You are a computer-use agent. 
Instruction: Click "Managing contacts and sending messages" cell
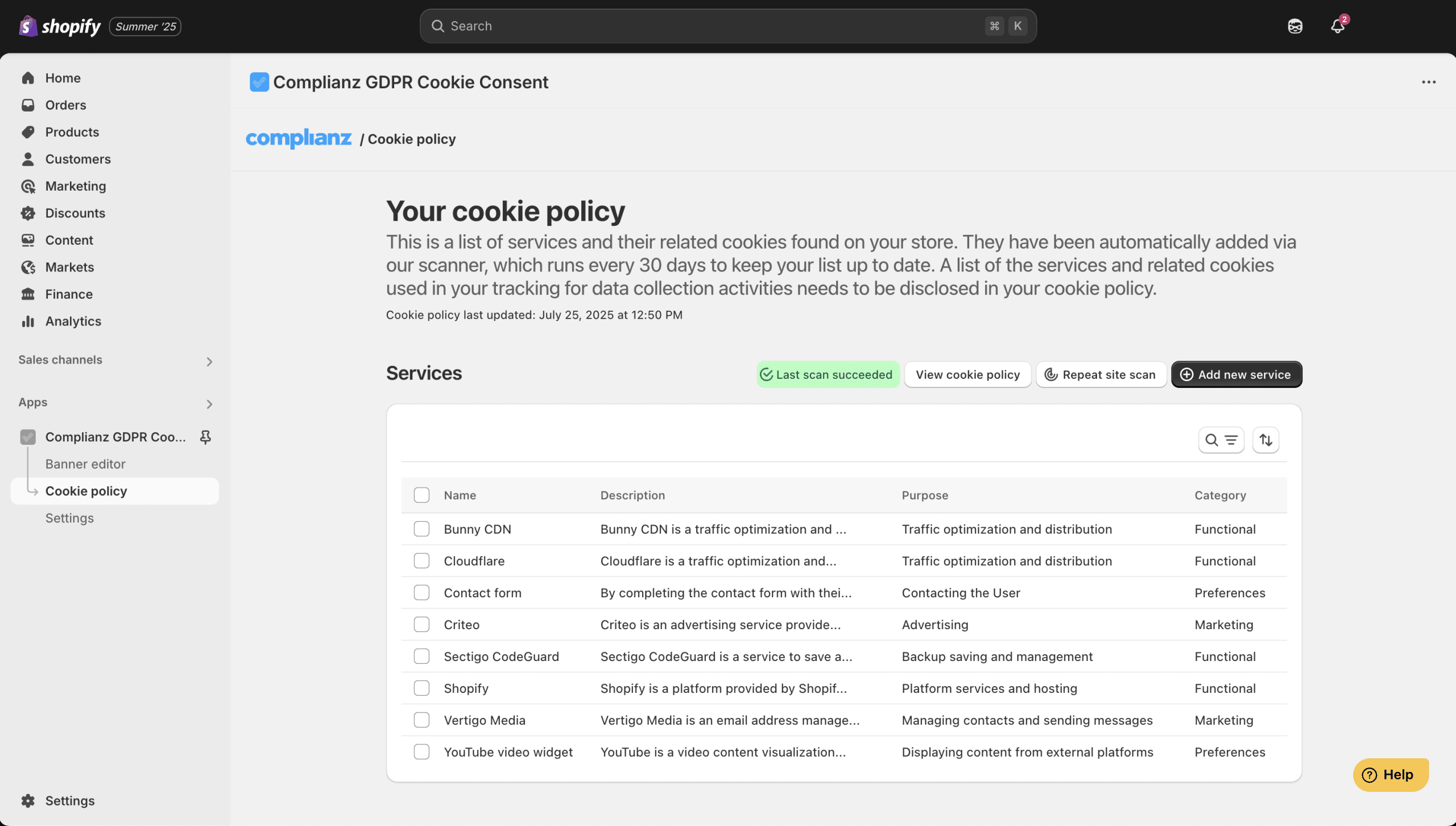pyautogui.click(x=1027, y=720)
